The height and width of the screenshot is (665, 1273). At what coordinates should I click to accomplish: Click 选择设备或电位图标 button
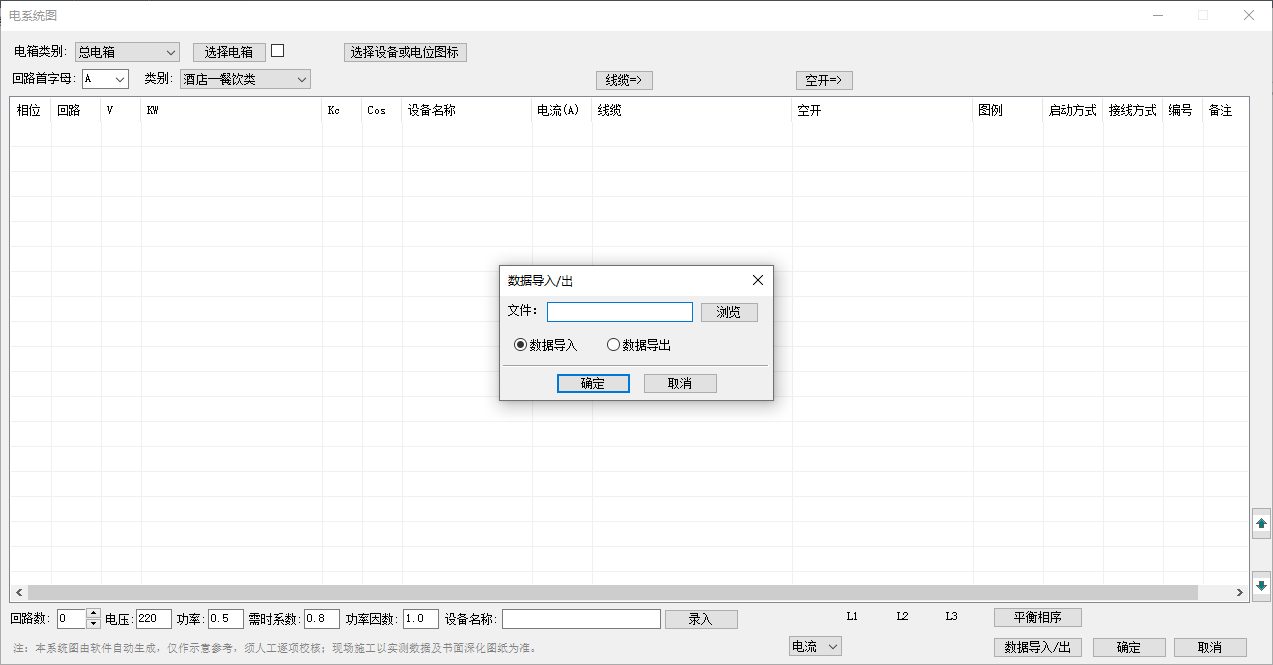click(x=405, y=52)
